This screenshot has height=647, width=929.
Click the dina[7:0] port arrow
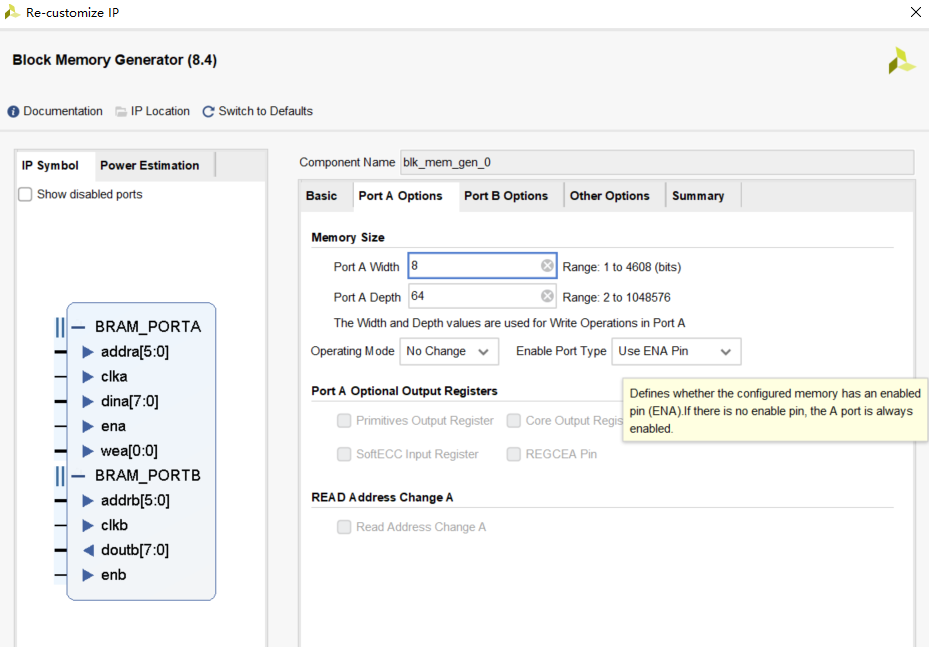88,402
